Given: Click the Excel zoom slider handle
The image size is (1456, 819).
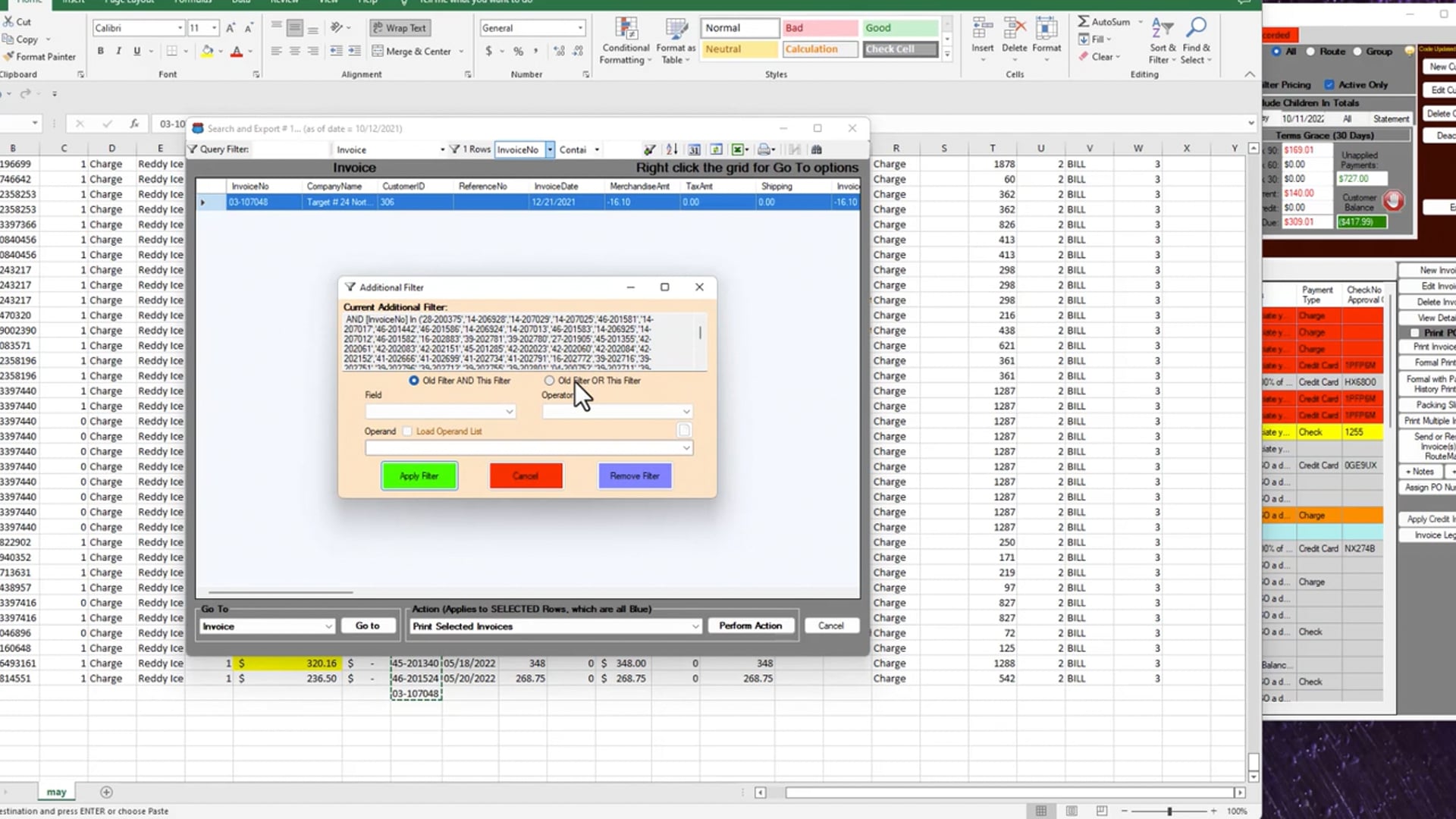Looking at the screenshot, I should pyautogui.click(x=1169, y=811).
